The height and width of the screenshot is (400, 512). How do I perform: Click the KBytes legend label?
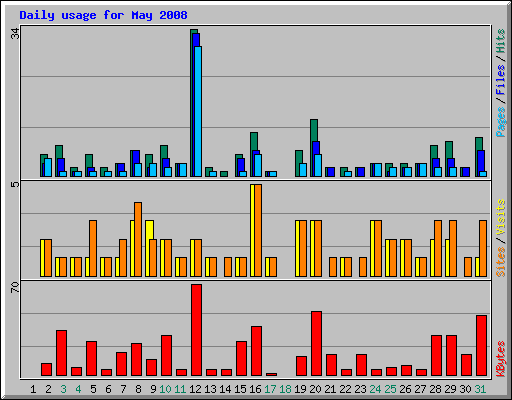pyautogui.click(x=501, y=359)
